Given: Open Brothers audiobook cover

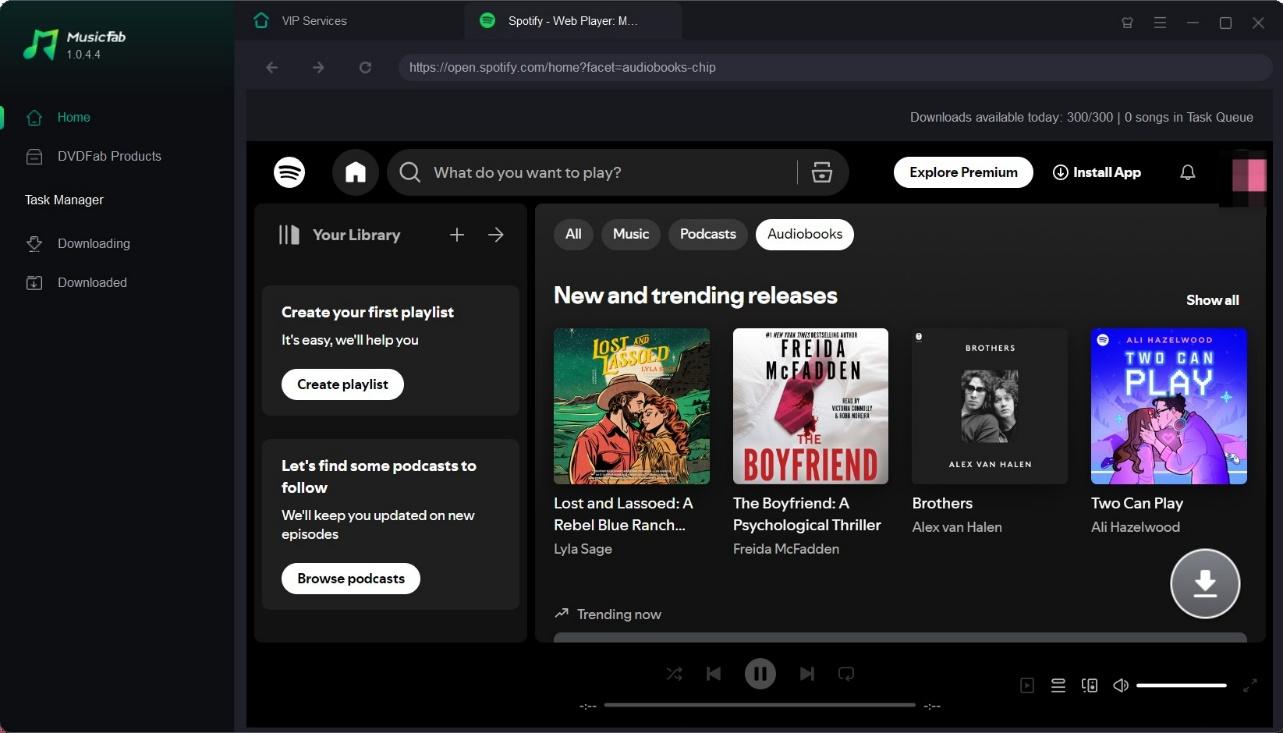Looking at the screenshot, I should pos(989,406).
